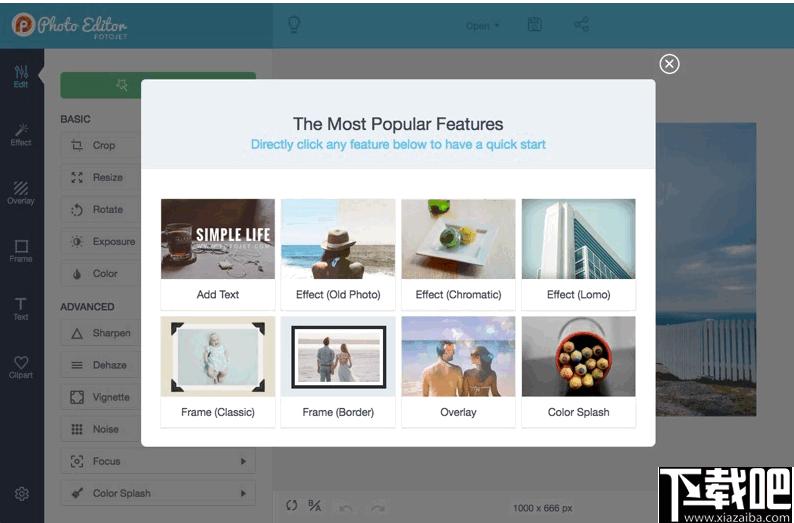This screenshot has height=523, width=794.
Task: Select the Color adjustment tool
Action: point(101,273)
